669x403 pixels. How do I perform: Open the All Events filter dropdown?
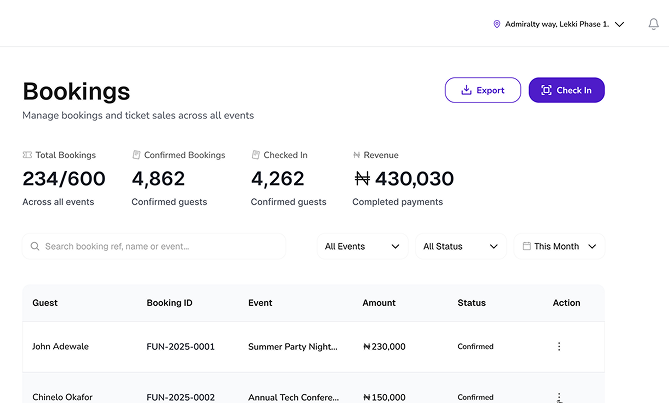[x=362, y=246]
